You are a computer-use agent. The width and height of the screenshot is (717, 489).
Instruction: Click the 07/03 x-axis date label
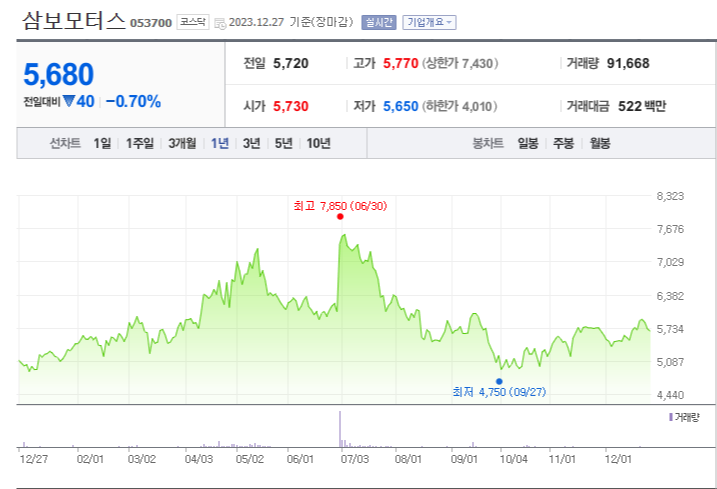pyautogui.click(x=354, y=459)
